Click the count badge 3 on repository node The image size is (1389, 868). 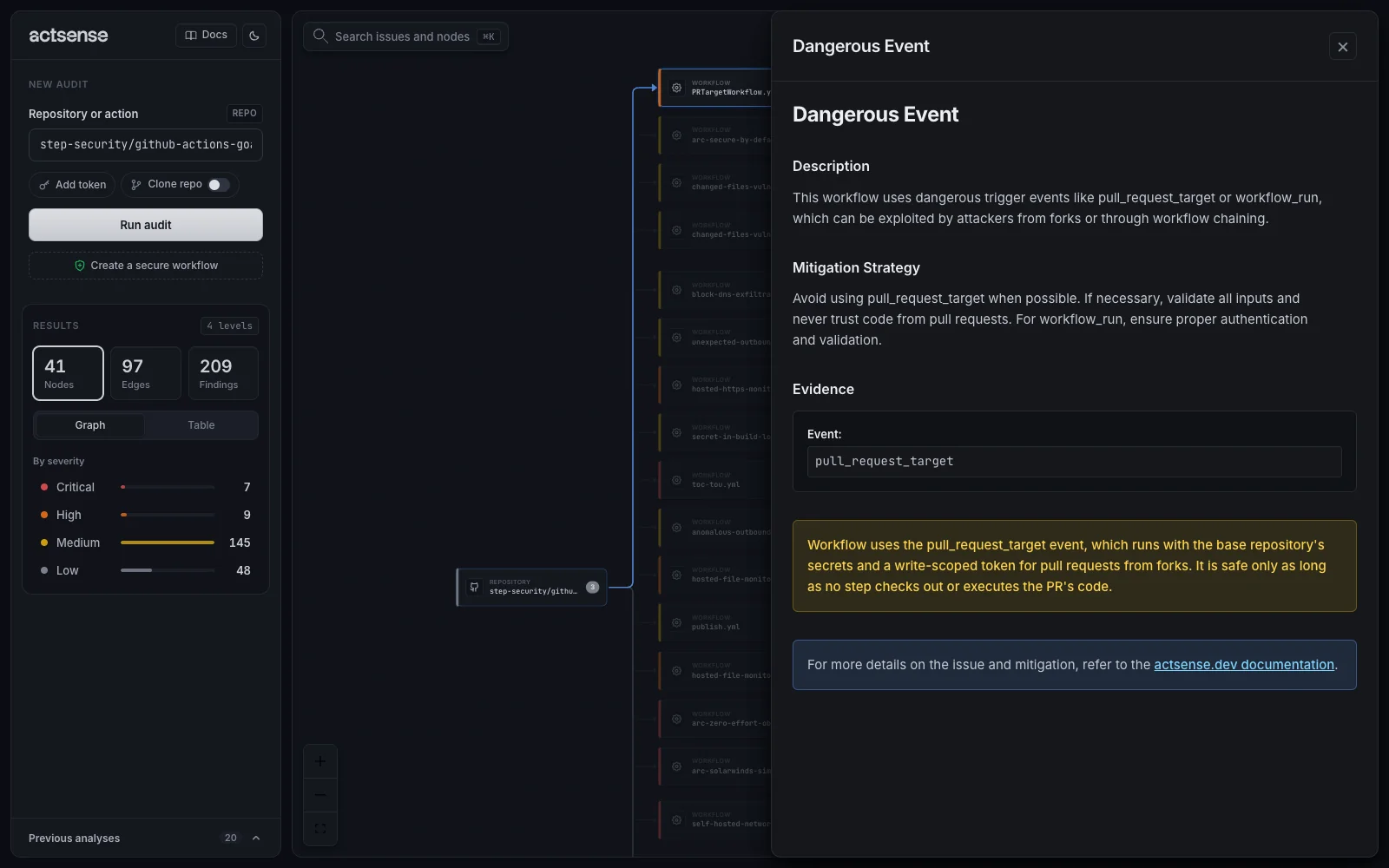coord(592,587)
